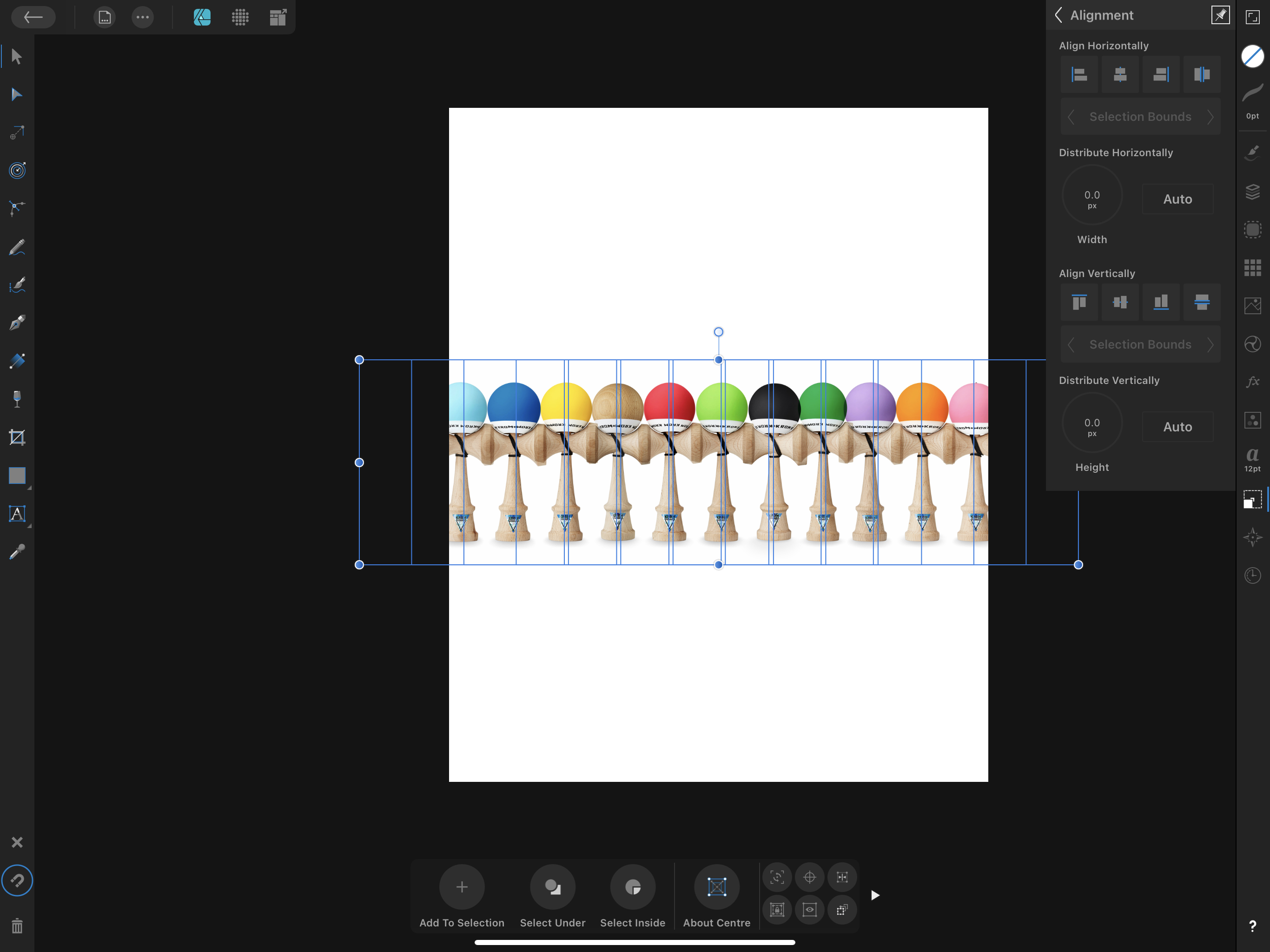This screenshot has width=1270, height=952.
Task: Align horizontal centre
Action: pyautogui.click(x=1120, y=74)
